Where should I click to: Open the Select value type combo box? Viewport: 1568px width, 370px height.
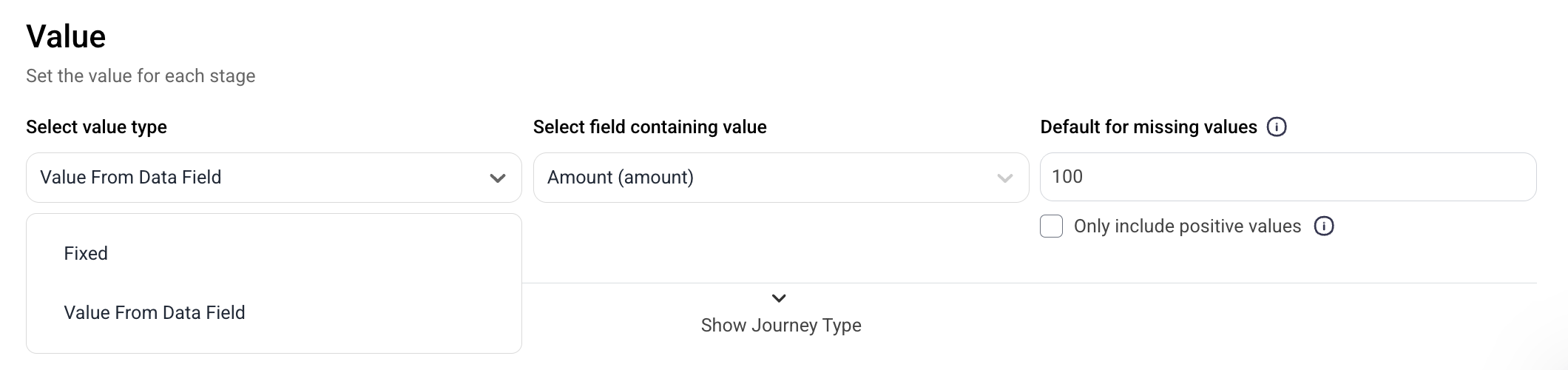click(274, 178)
